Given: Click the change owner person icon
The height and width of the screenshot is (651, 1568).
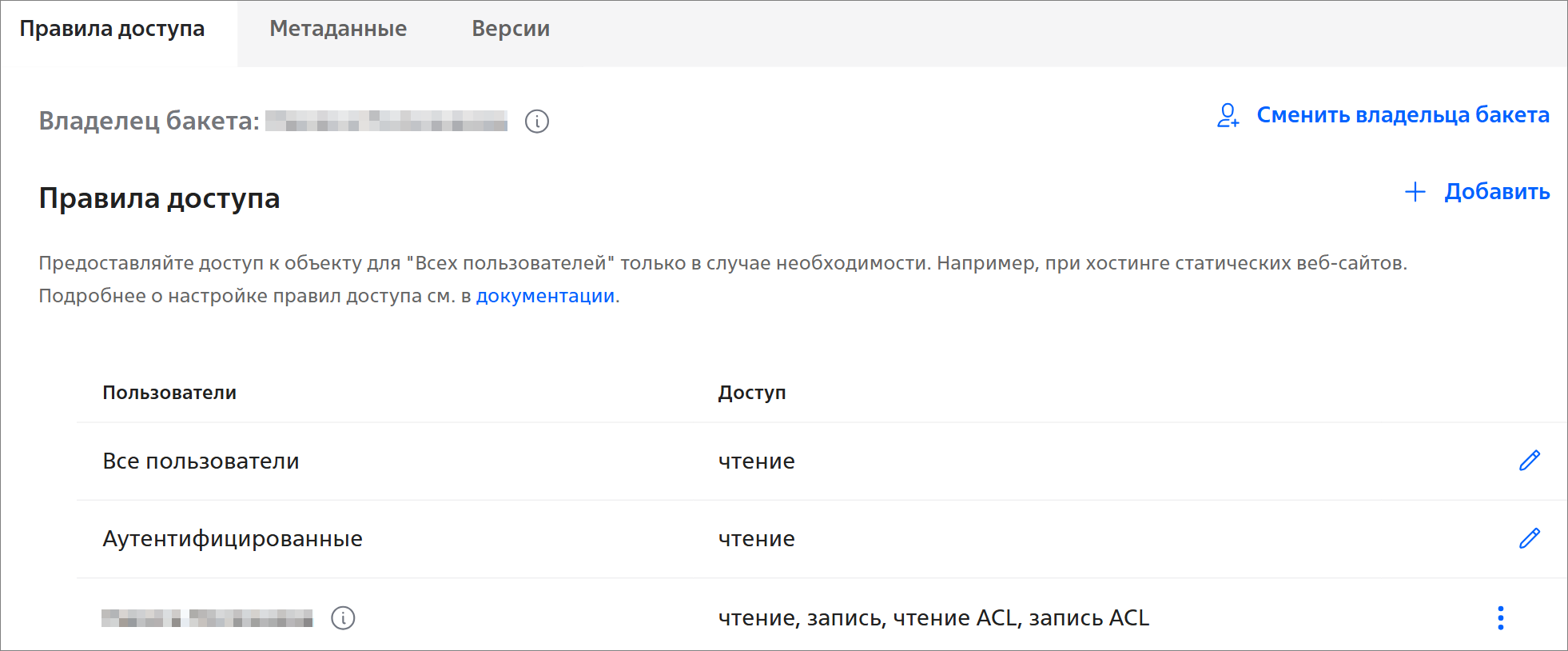Looking at the screenshot, I should (x=1228, y=116).
